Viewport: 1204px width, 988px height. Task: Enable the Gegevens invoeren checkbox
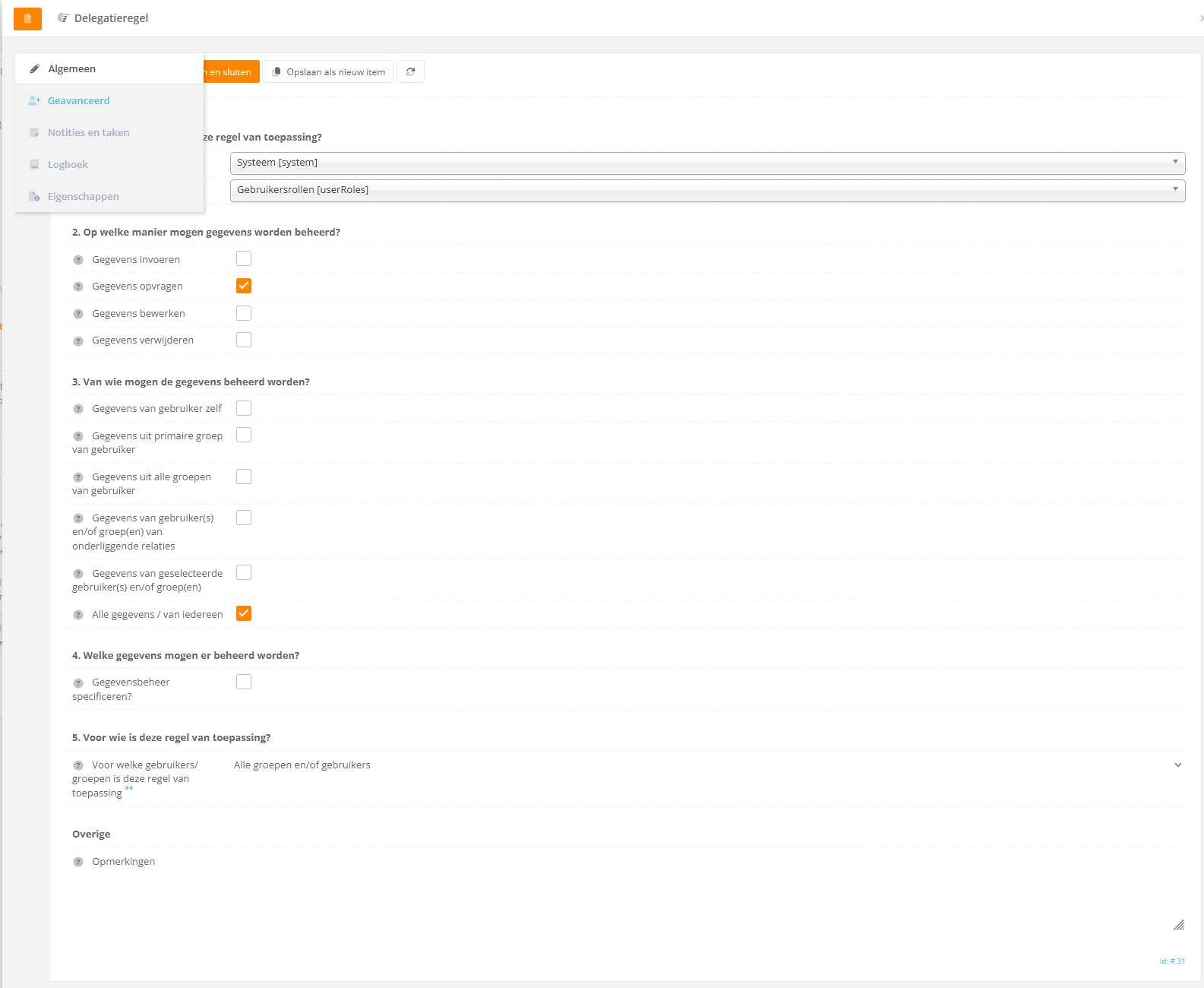244,259
